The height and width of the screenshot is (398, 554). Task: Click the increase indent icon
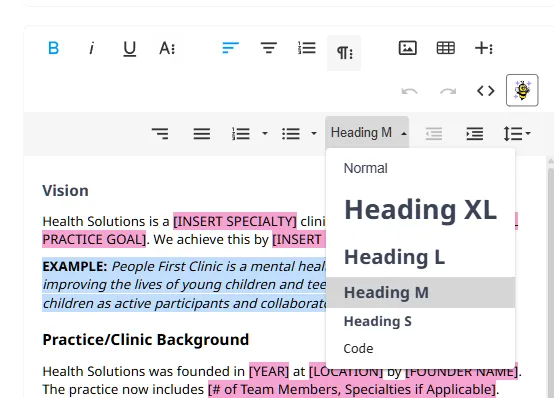(x=475, y=134)
